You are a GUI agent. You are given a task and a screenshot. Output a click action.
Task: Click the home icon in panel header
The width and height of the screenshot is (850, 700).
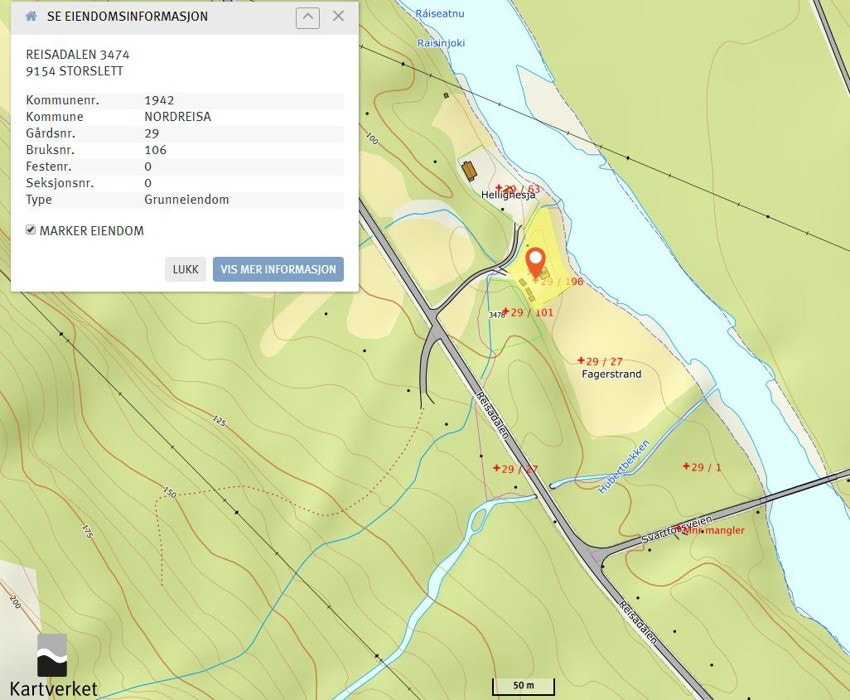[x=31, y=16]
